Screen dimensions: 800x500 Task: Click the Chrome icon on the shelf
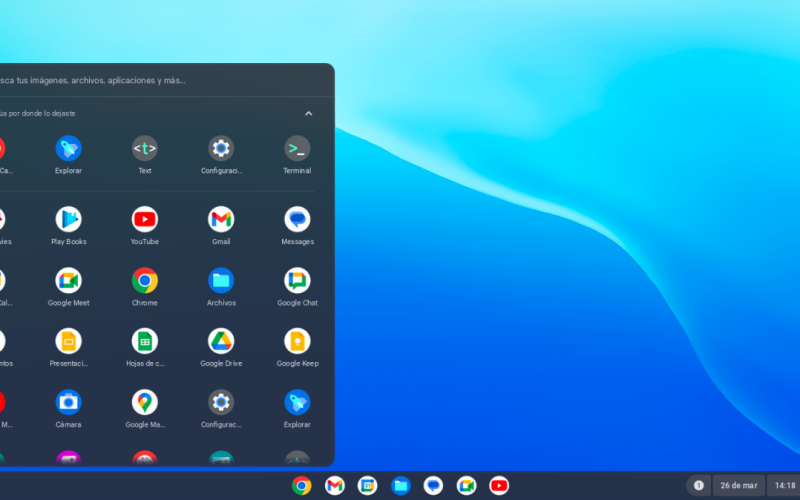[x=302, y=486]
